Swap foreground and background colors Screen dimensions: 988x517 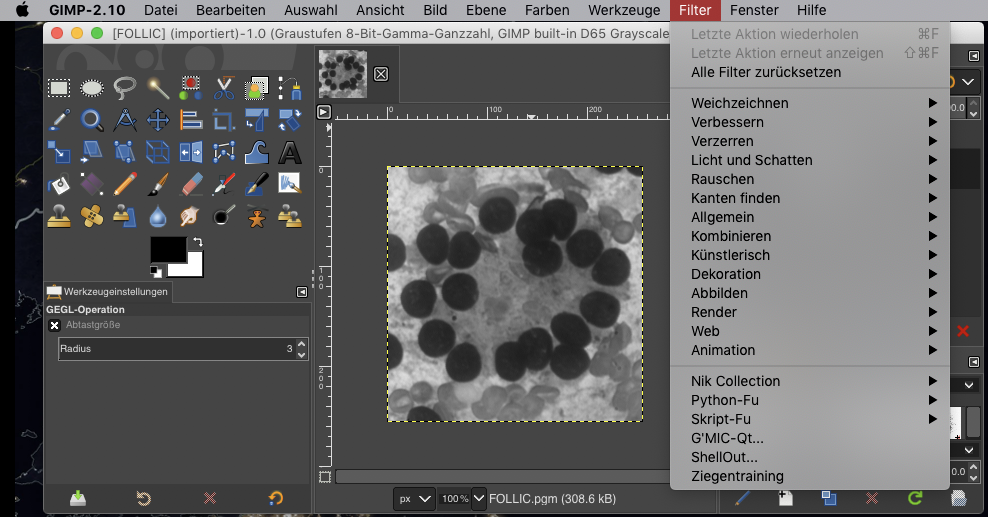pyautogui.click(x=198, y=241)
